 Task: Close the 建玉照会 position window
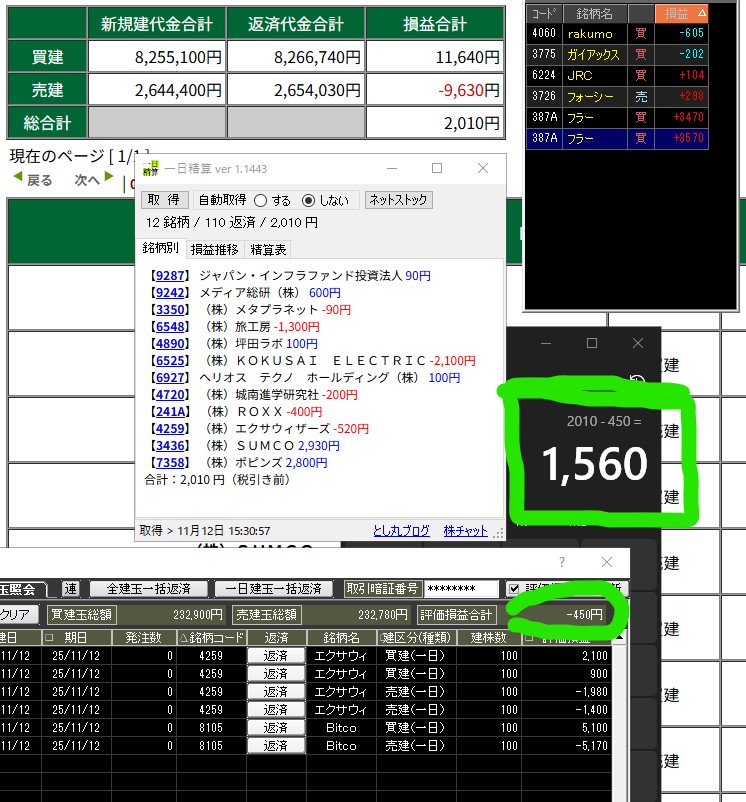606,562
